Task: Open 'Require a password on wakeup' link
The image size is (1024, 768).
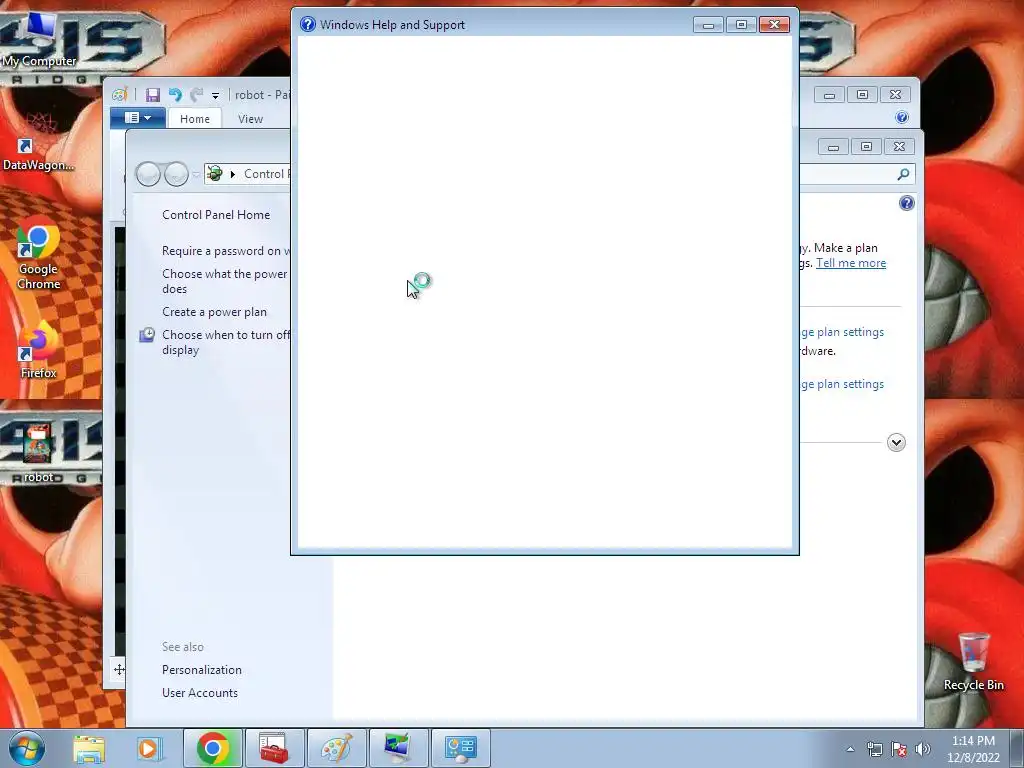Action: 225,251
